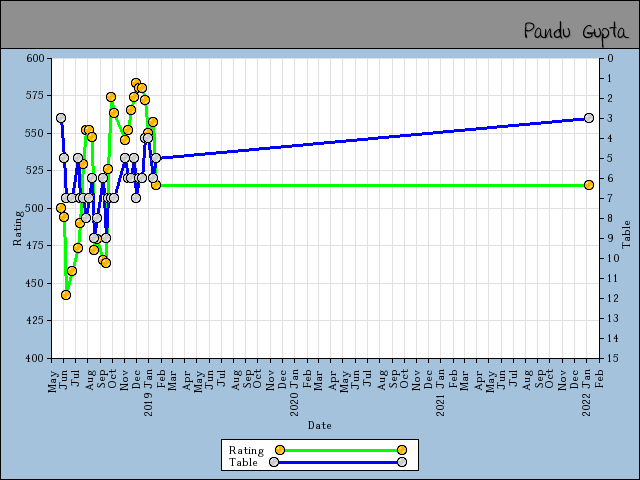Click the '13' table axis label
This screenshot has width=640, height=480.
pos(613,318)
